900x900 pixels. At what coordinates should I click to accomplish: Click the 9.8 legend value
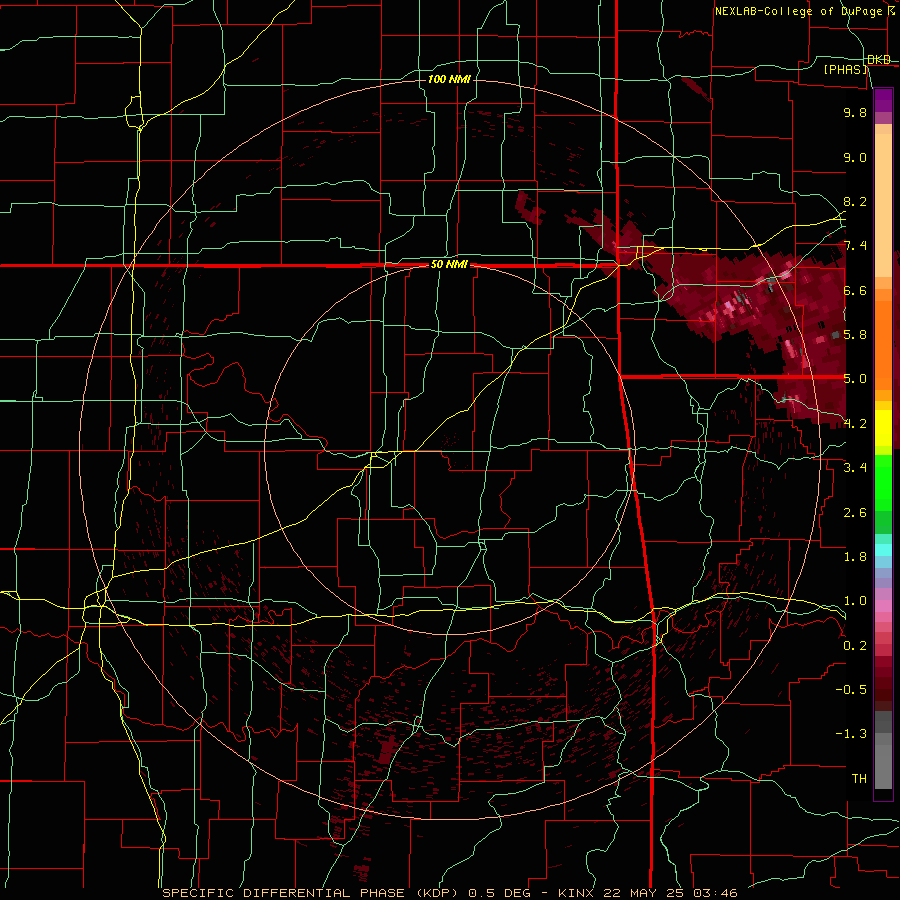[x=855, y=112]
